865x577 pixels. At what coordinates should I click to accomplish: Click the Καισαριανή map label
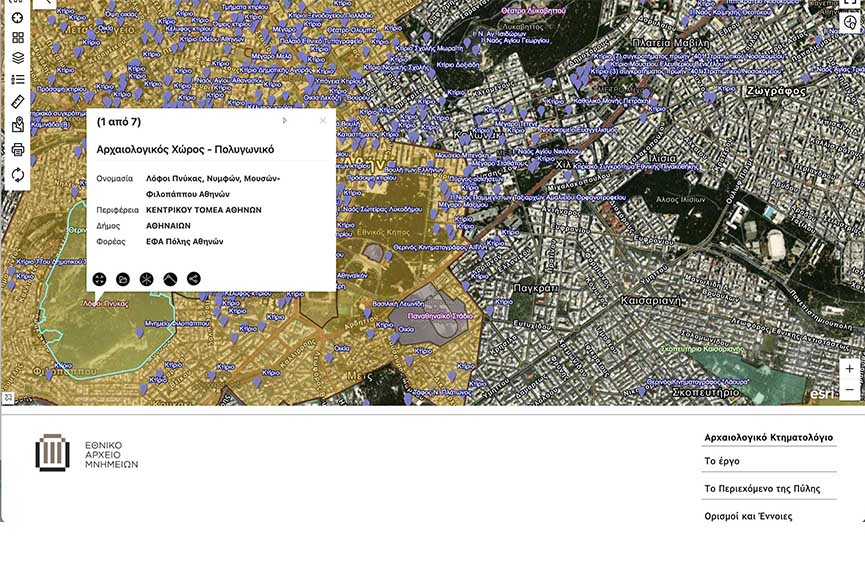(x=651, y=301)
